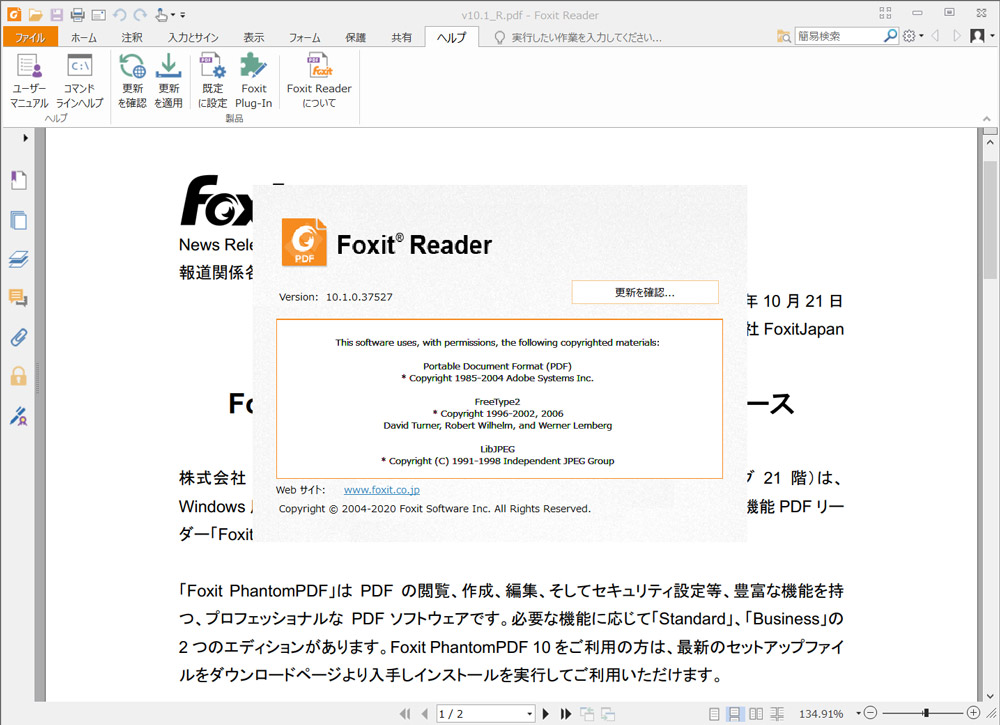
Task: Toggle single page view in the status bar
Action: [714, 714]
